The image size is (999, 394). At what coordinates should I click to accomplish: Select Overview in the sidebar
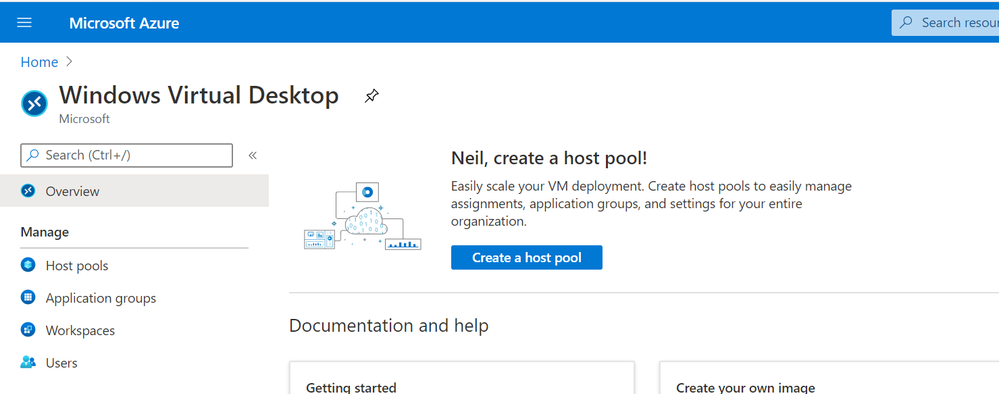click(134, 191)
